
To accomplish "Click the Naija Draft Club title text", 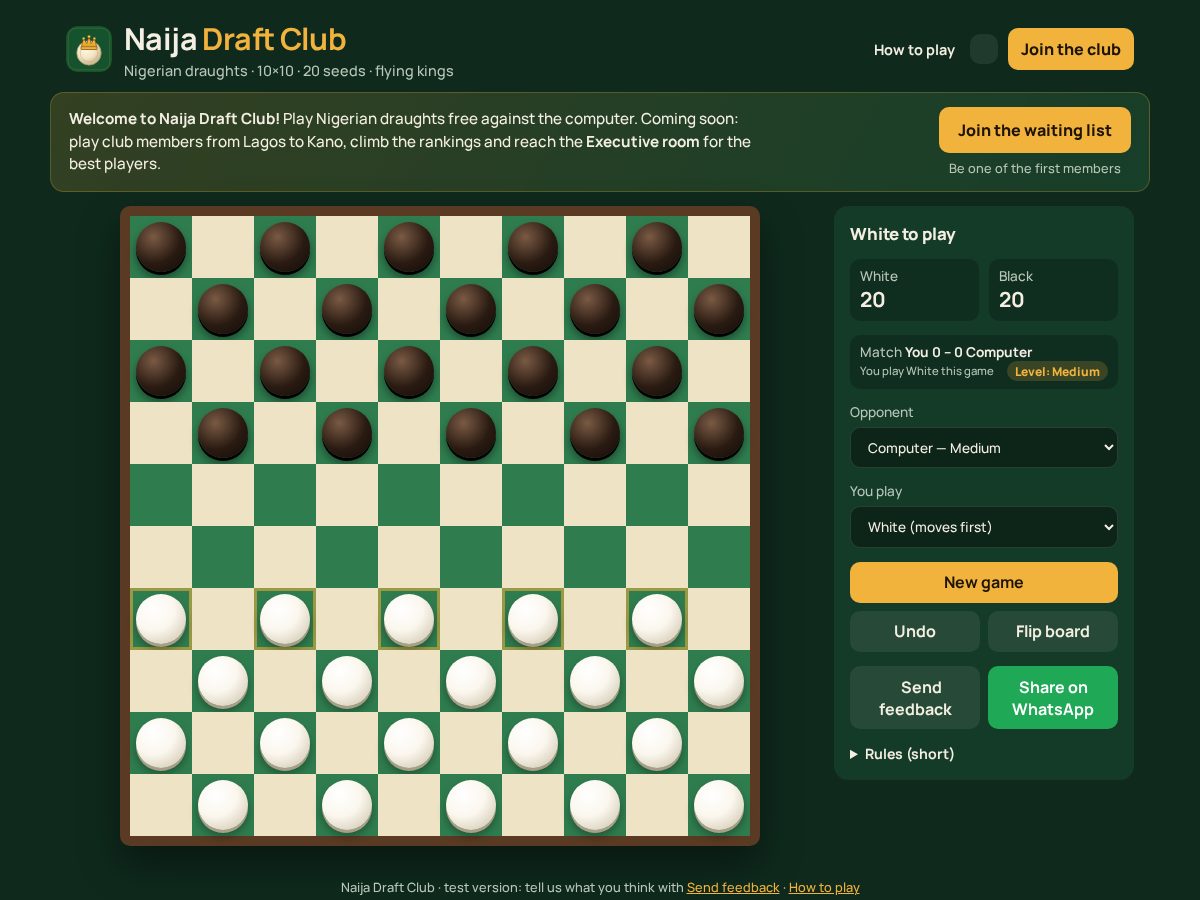I will pos(235,40).
